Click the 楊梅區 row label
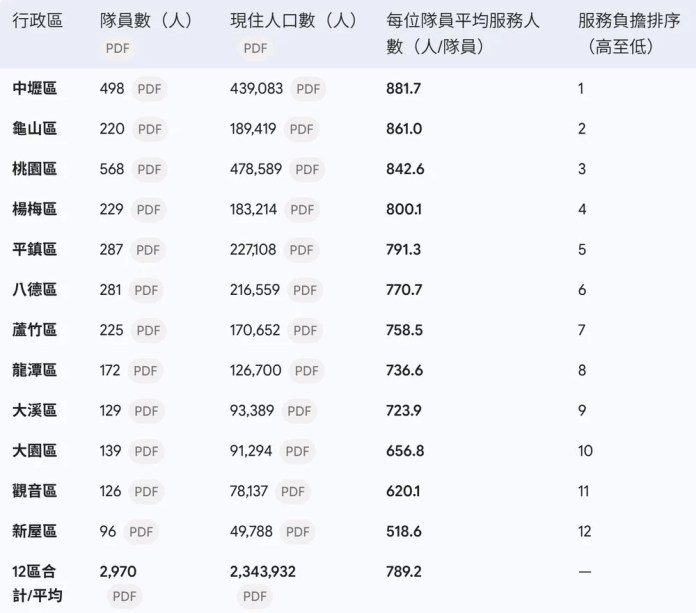 (x=35, y=209)
